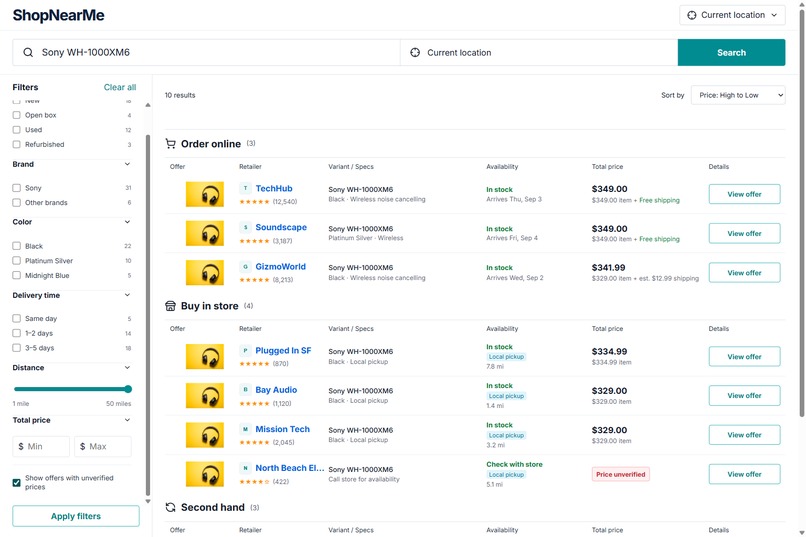The width and height of the screenshot is (806, 537).
Task: Click the North Beach retailer badge icon
Action: [x=245, y=468]
